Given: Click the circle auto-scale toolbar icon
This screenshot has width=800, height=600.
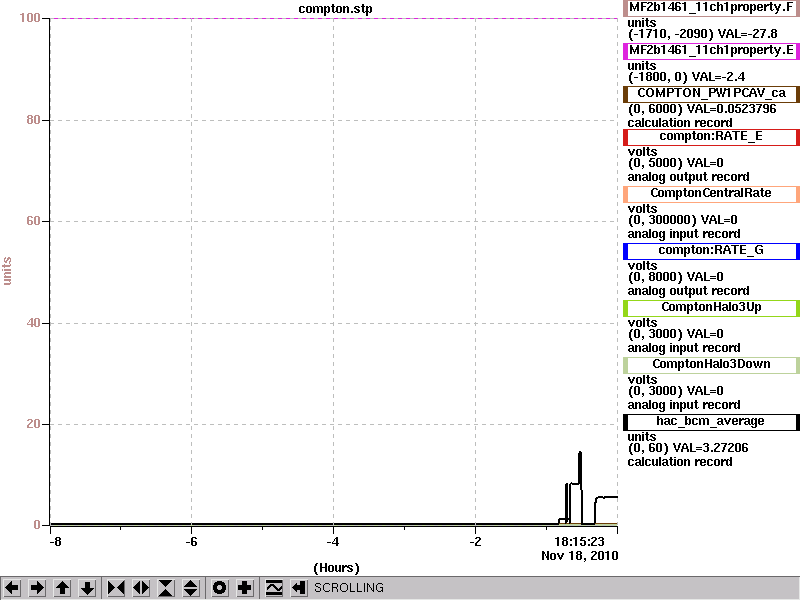Looking at the screenshot, I should (x=219, y=588).
